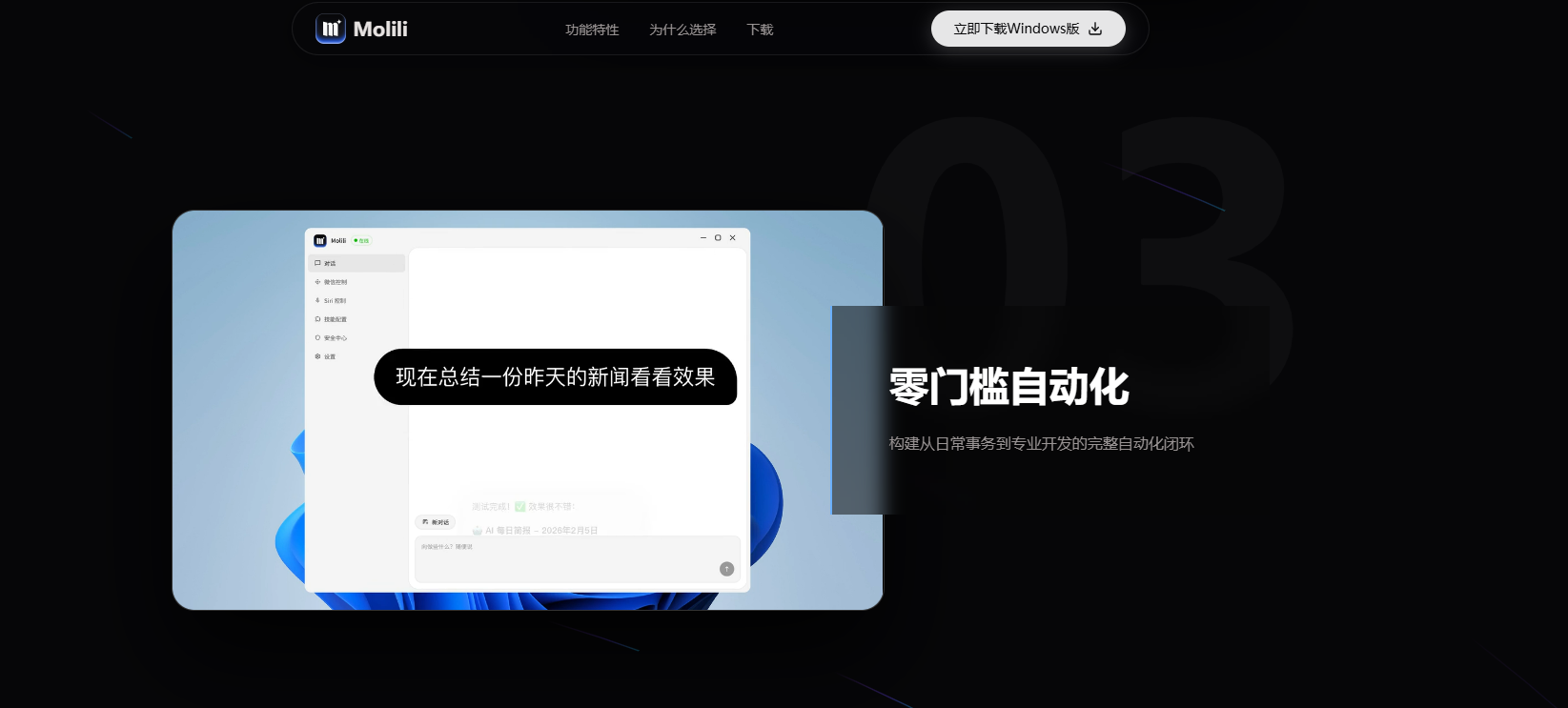Viewport: 1568px width, 708px height.
Task: Open the 功能特性 navigation link
Action: [x=592, y=30]
